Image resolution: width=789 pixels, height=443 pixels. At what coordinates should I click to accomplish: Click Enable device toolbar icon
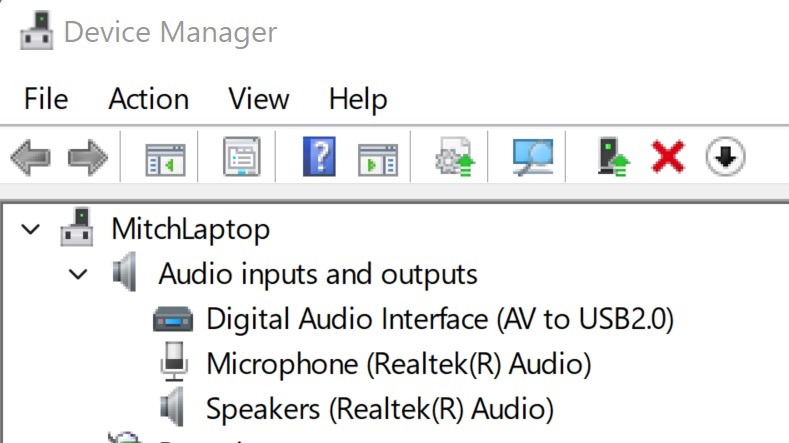613,157
